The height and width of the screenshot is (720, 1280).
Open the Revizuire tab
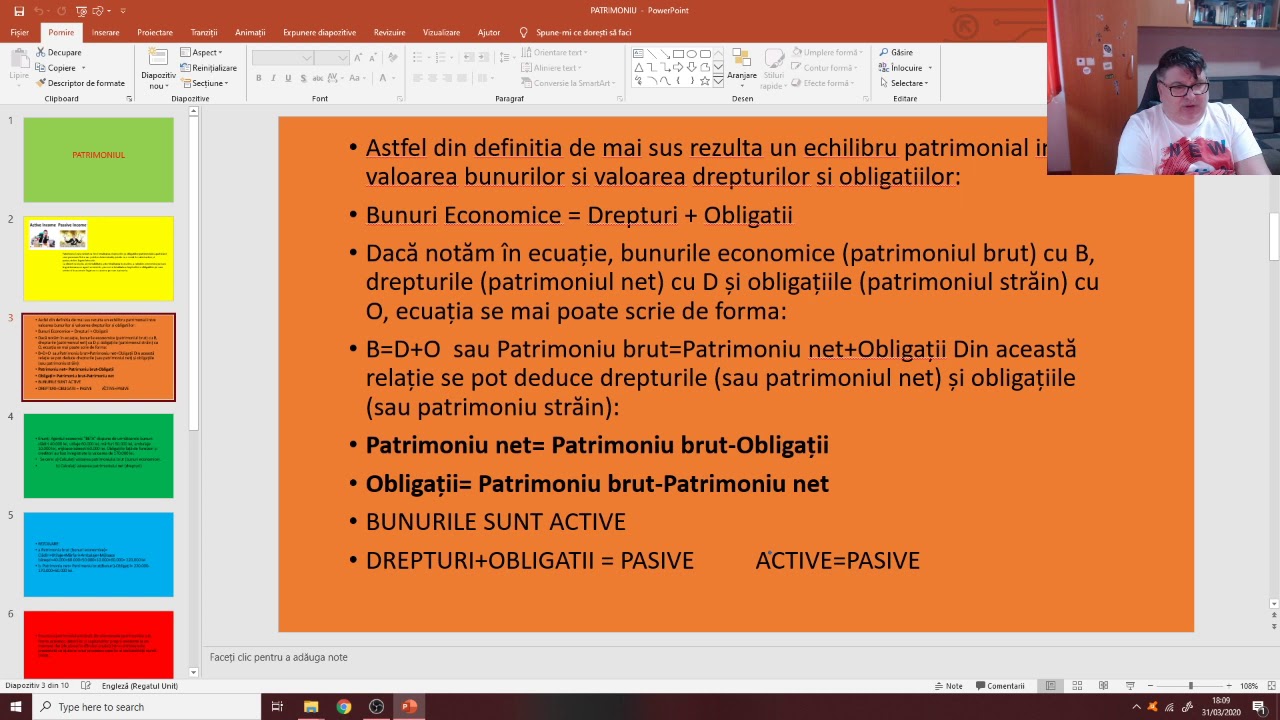(x=389, y=32)
